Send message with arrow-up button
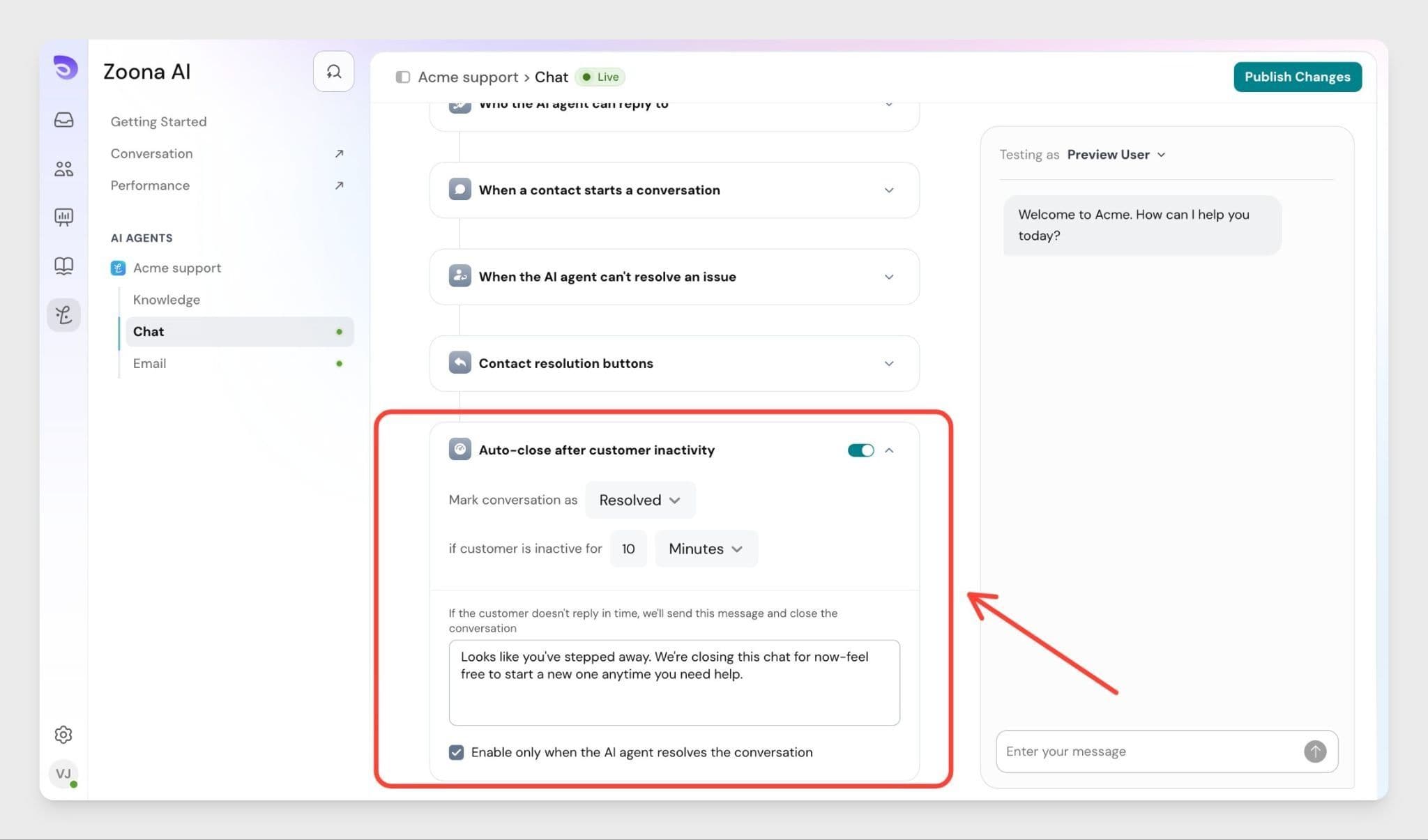 pyautogui.click(x=1315, y=751)
